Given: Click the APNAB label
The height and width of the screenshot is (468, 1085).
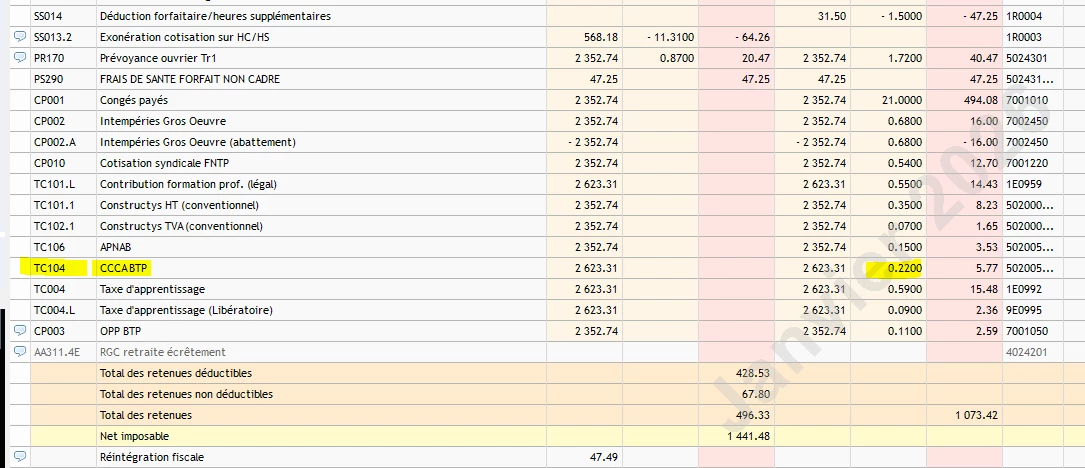Looking at the screenshot, I should pos(115,247).
